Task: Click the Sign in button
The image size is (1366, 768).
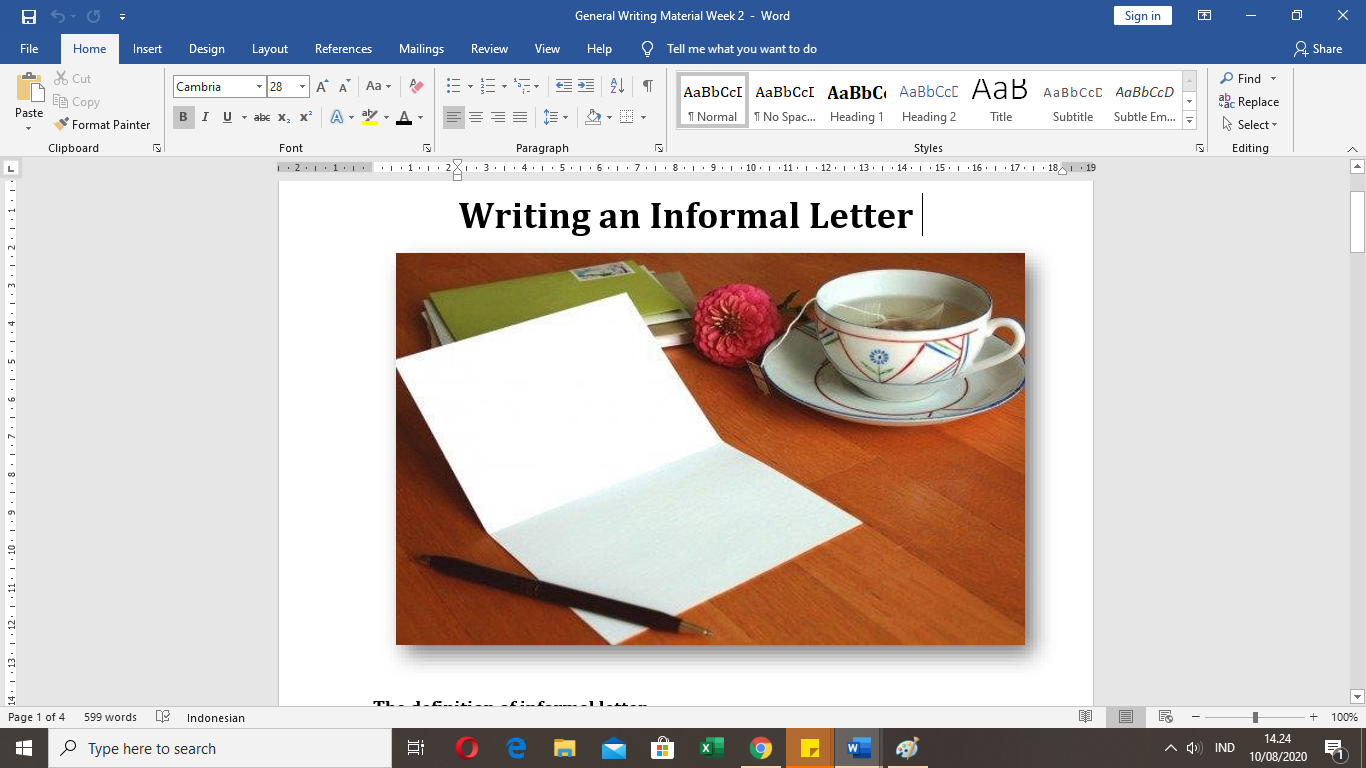Action: click(x=1142, y=16)
